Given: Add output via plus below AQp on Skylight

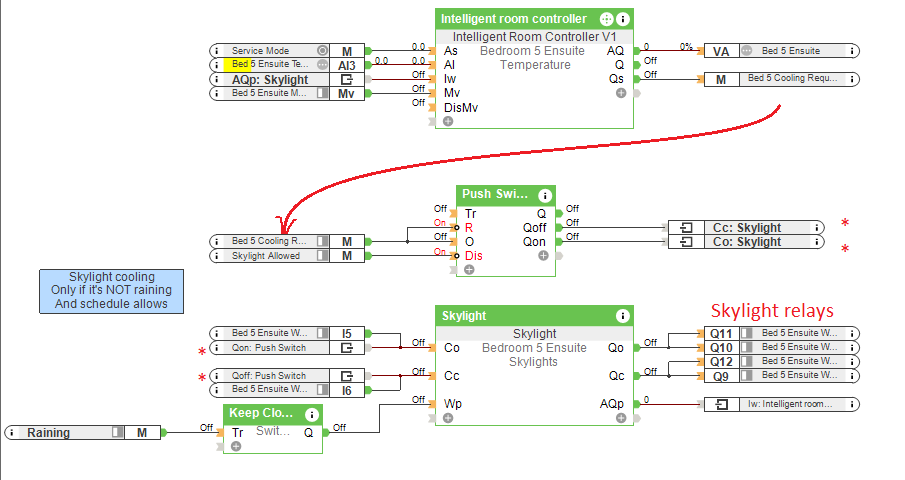Looking at the screenshot, I should (621, 418).
